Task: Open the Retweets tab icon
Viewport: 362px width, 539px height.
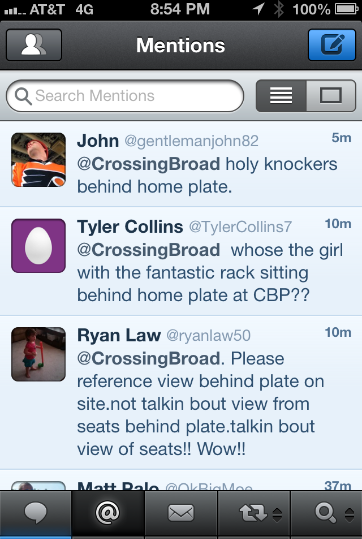Action: (253, 514)
